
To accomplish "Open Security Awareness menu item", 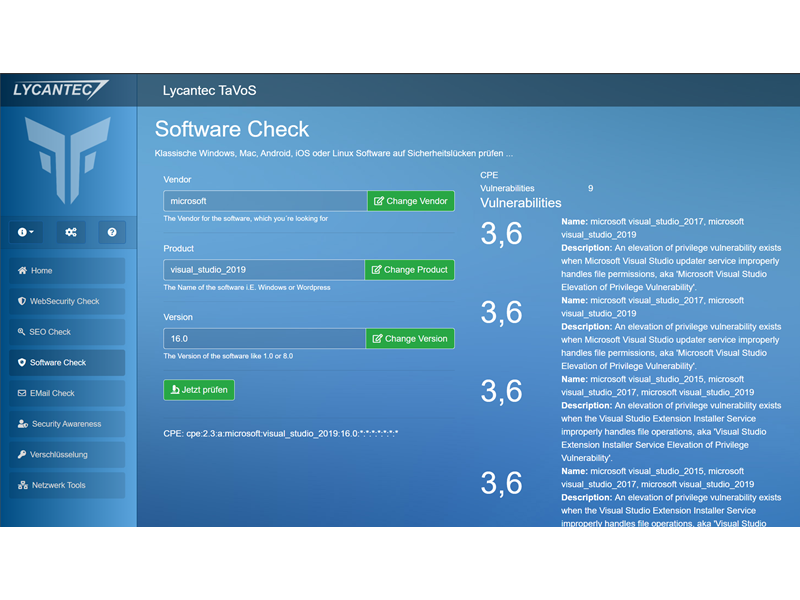I will coord(67,423).
